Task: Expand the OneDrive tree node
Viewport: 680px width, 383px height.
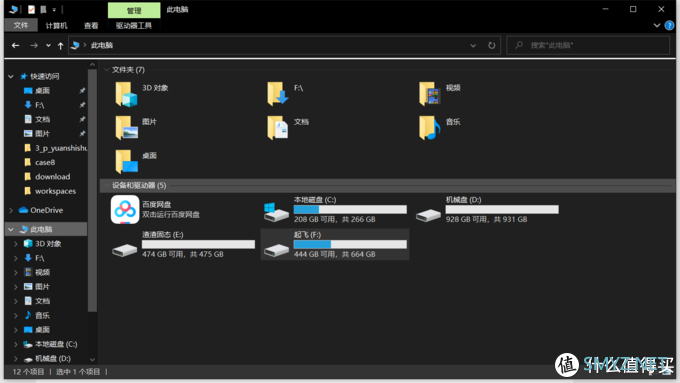Action: coord(11,210)
